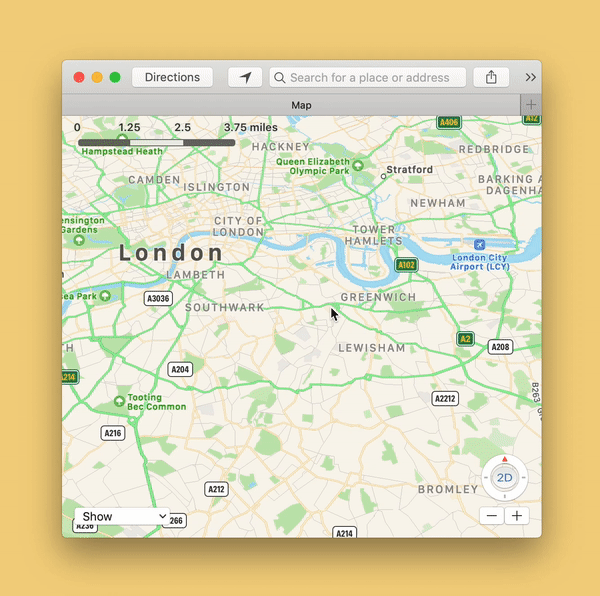Screen dimensions: 600x596
Task: Click the London City Airport icon
Action: 479,244
